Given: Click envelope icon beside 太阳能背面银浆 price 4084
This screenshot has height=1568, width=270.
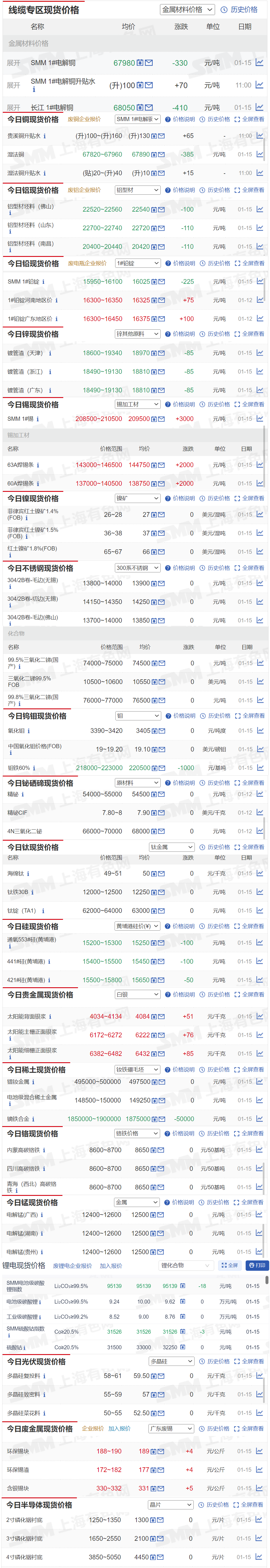Looking at the screenshot, I should 161,1016.
